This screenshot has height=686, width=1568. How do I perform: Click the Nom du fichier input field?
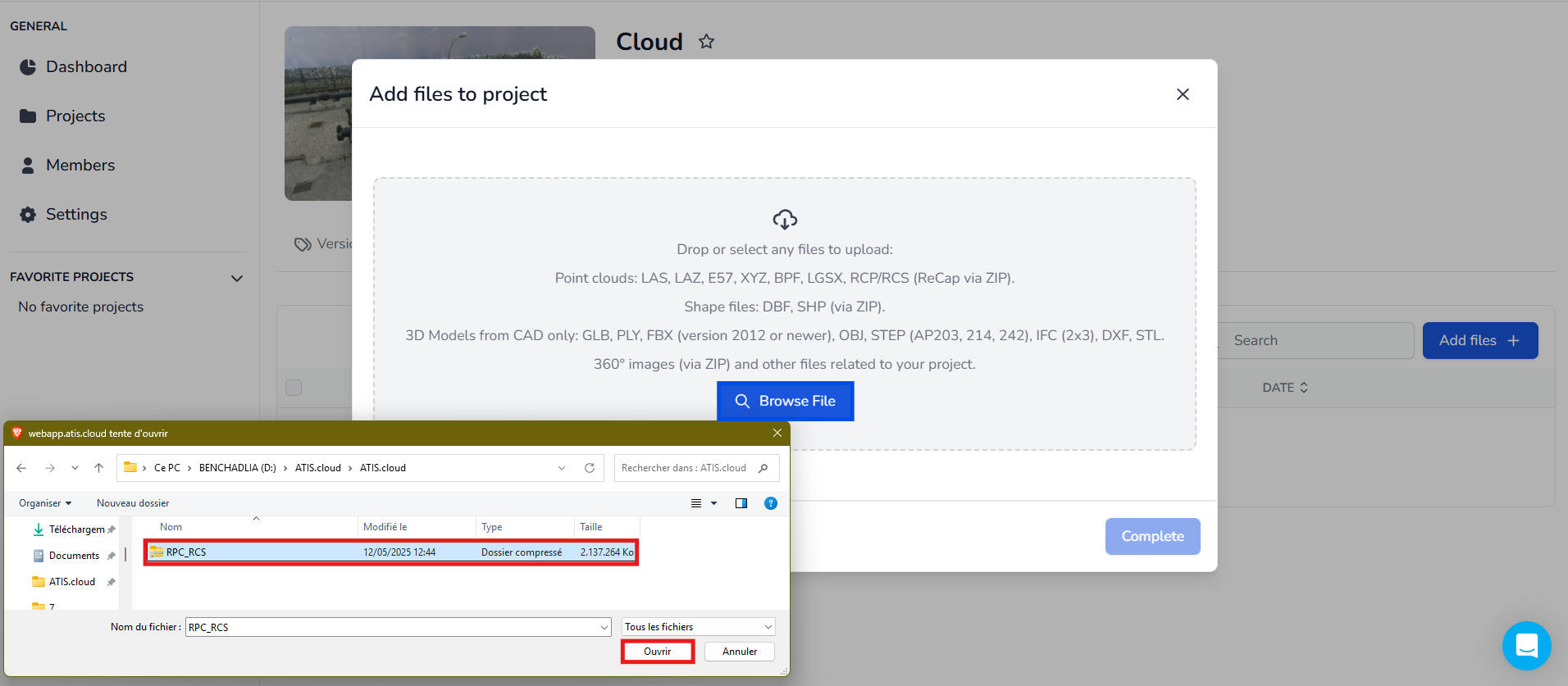(x=394, y=627)
